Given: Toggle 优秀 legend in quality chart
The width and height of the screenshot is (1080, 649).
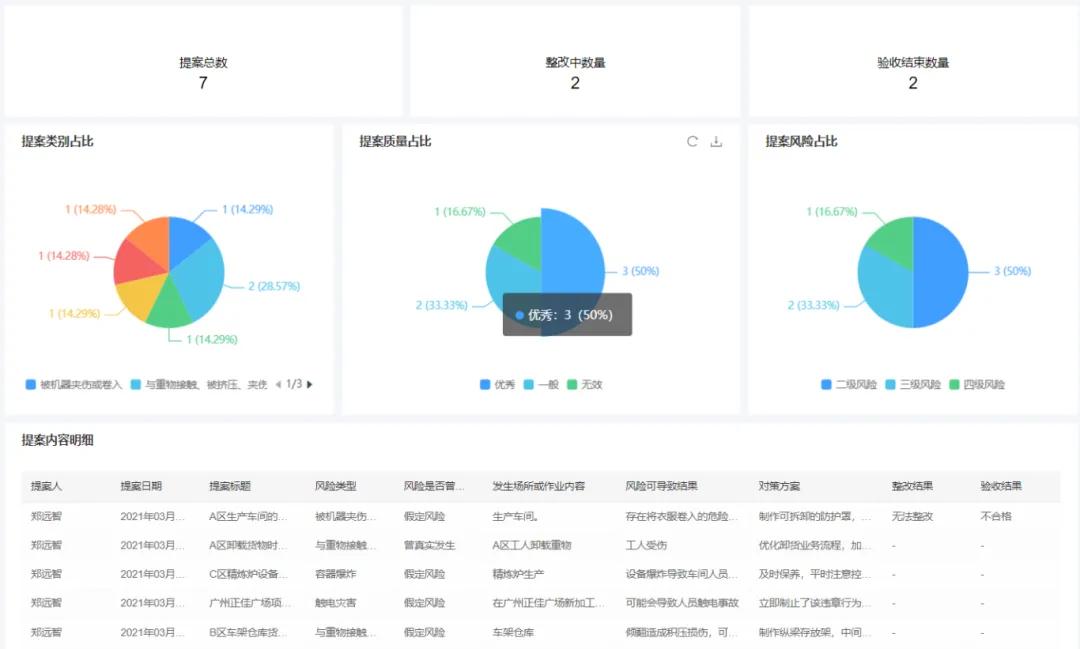Looking at the screenshot, I should 497,384.
